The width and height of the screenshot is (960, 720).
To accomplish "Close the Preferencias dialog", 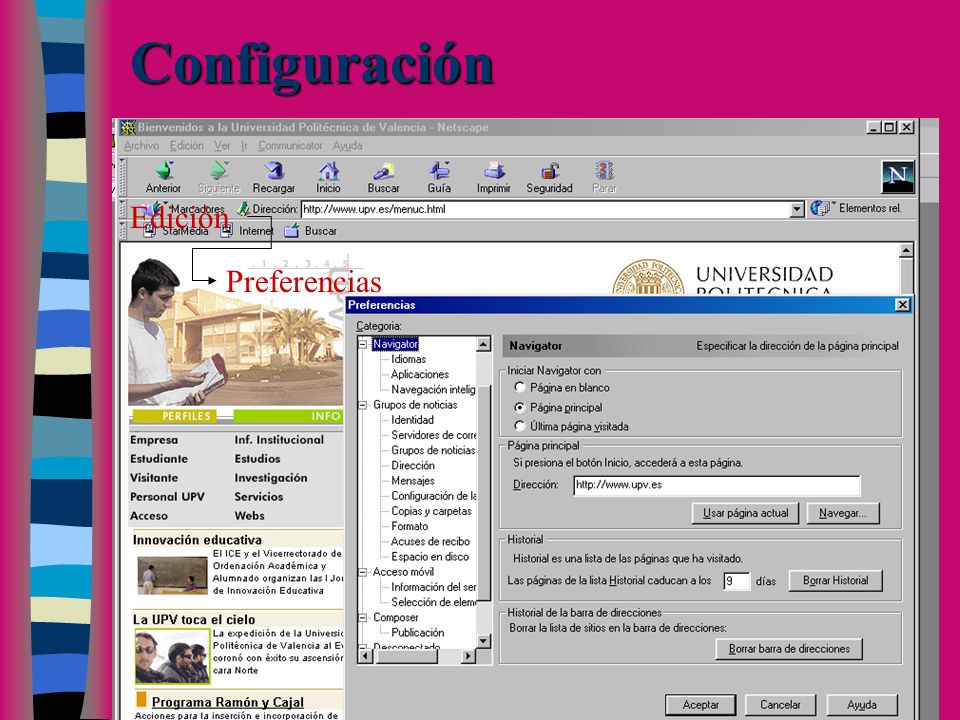I will 902,305.
